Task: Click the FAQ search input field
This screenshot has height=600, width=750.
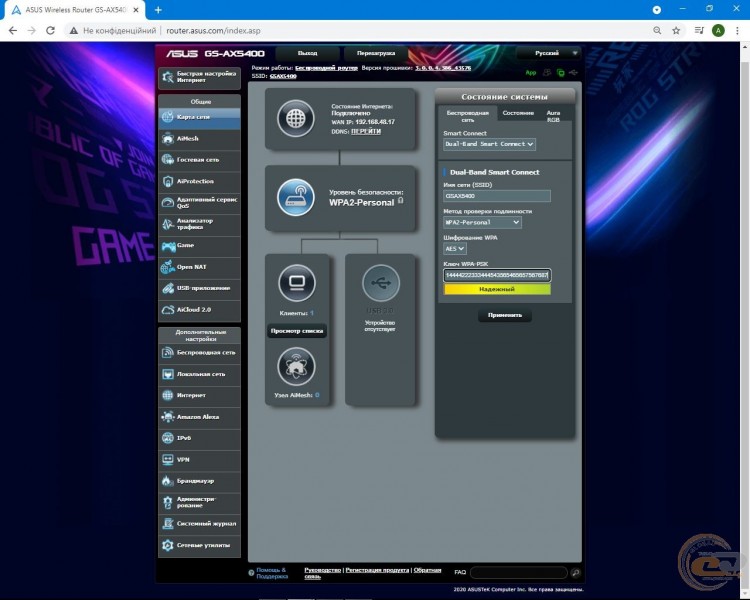Action: [518, 573]
